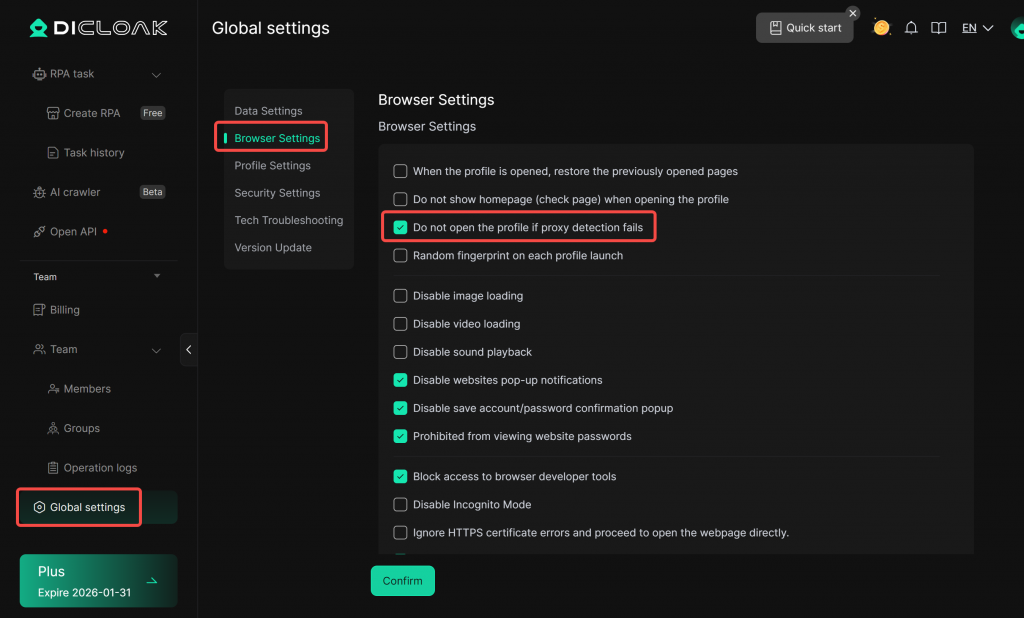Open Operation logs page
The height and width of the screenshot is (618, 1024).
coord(100,468)
